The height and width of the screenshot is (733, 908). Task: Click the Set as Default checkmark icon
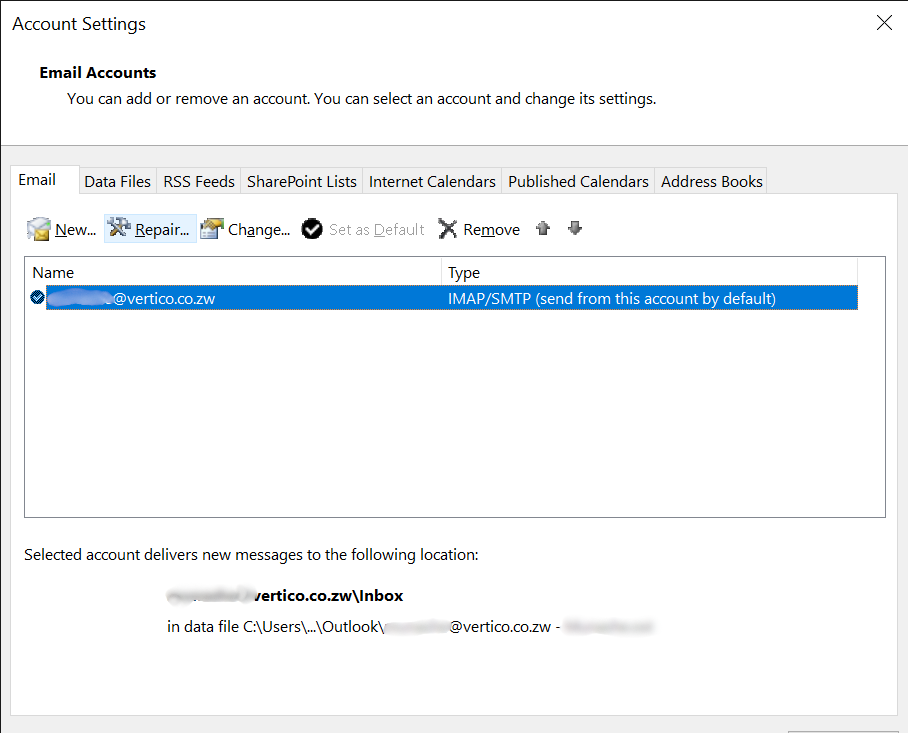pyautogui.click(x=312, y=229)
